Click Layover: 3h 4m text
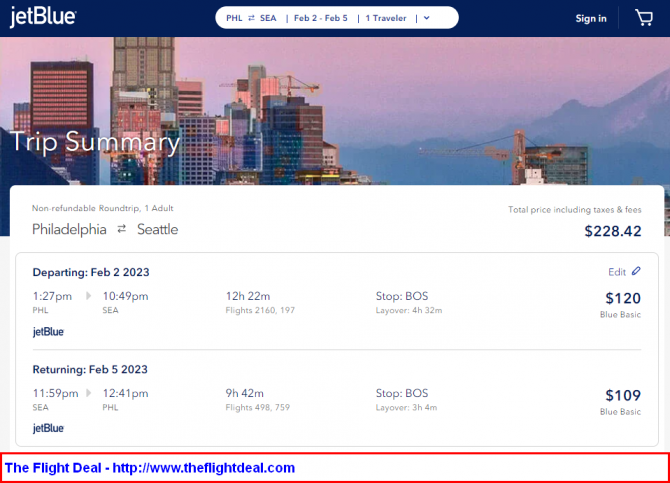670x483 pixels. (x=406, y=407)
